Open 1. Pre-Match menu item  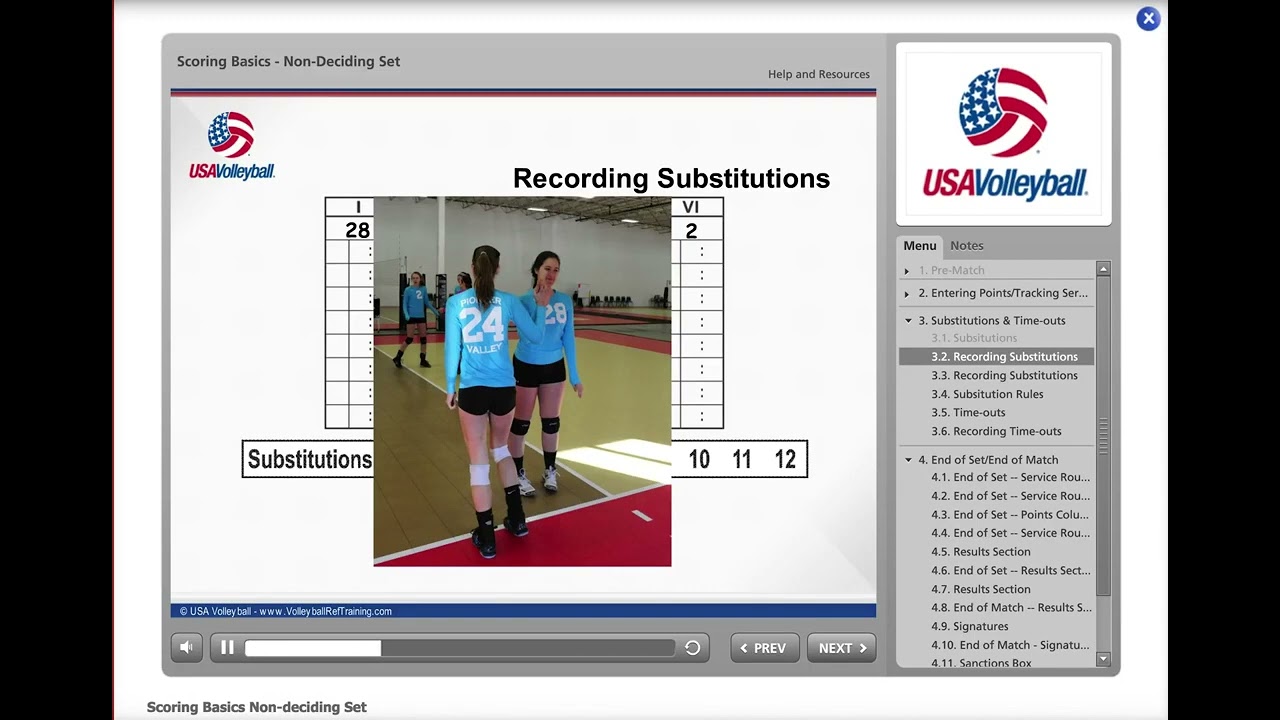951,270
